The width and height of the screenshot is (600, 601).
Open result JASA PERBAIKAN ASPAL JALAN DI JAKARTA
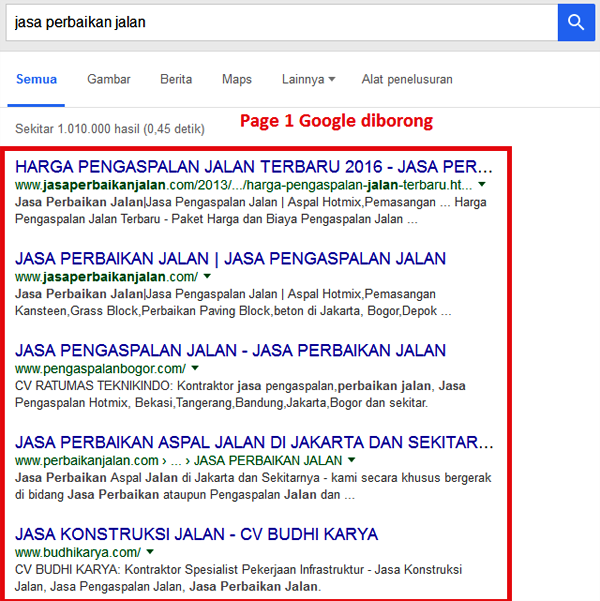click(x=254, y=442)
